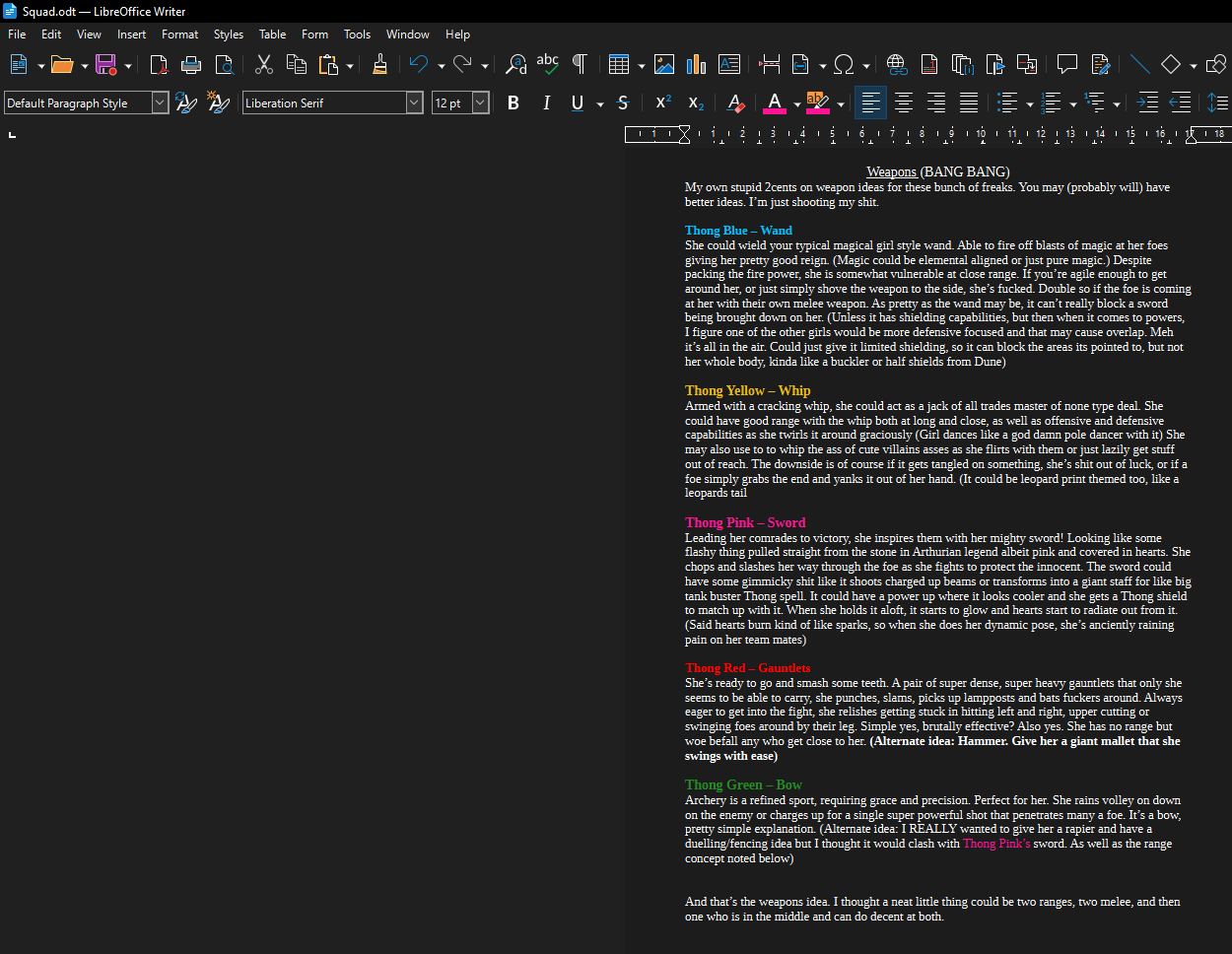1232x954 pixels.
Task: Insert a special character (Omega icon)
Action: point(844,64)
